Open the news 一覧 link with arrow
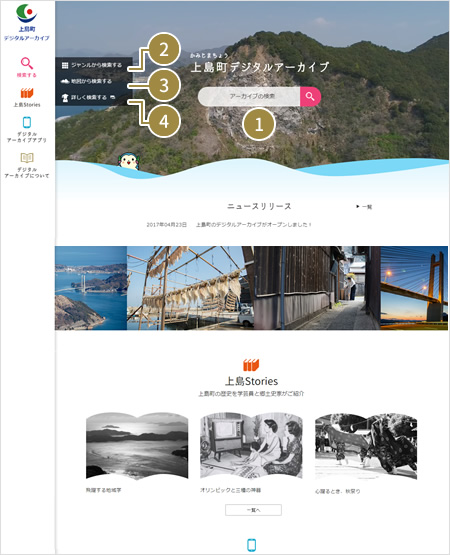This screenshot has width=450, height=555. coord(364,207)
